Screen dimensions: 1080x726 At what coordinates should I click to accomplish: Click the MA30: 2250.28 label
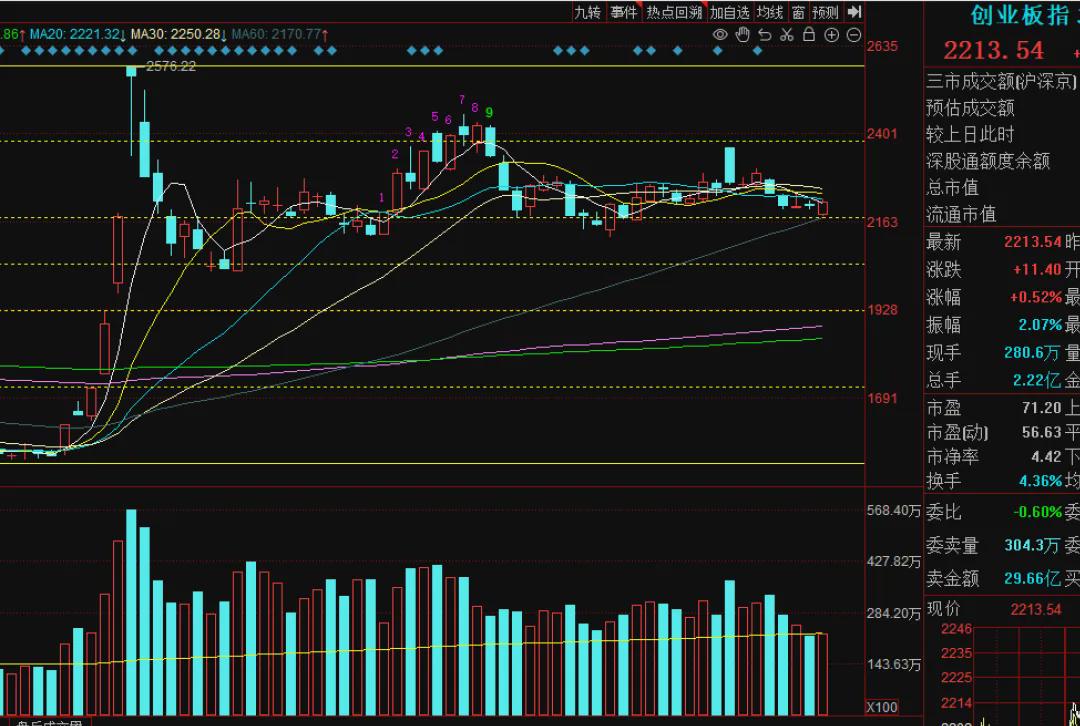[178, 33]
